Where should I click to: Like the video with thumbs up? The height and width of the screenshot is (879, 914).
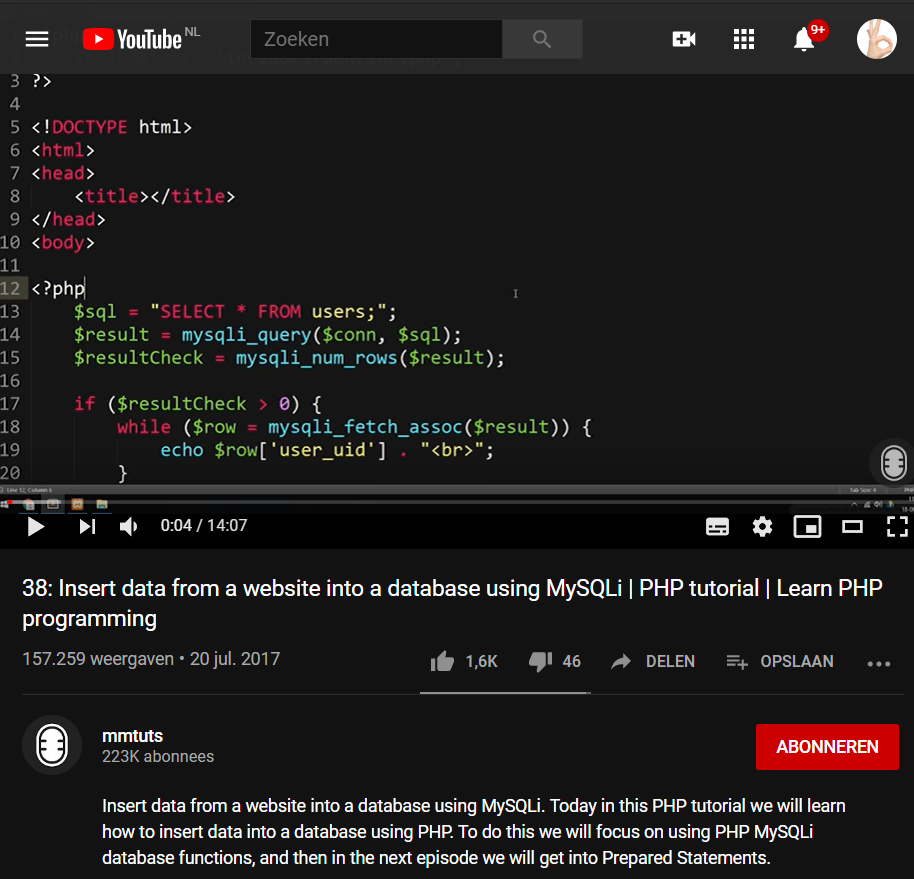pyautogui.click(x=442, y=662)
